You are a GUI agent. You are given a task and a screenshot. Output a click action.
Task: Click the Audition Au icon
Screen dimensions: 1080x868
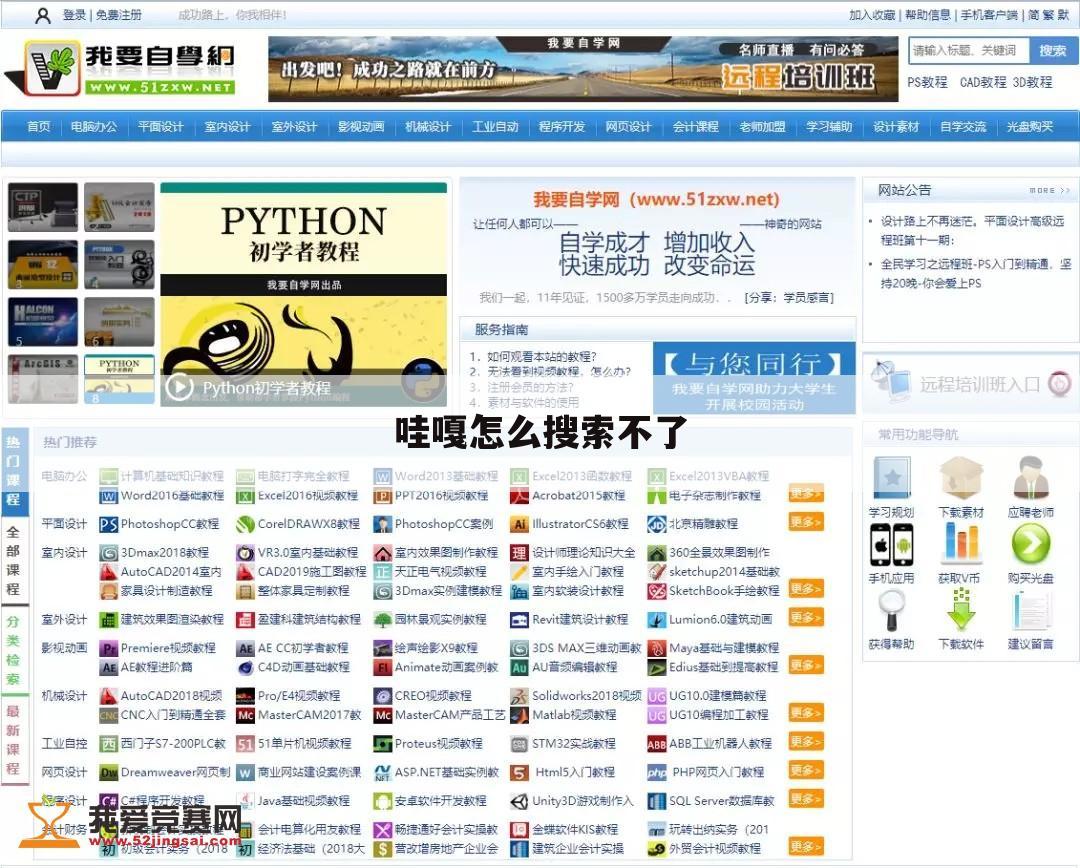coord(519,668)
